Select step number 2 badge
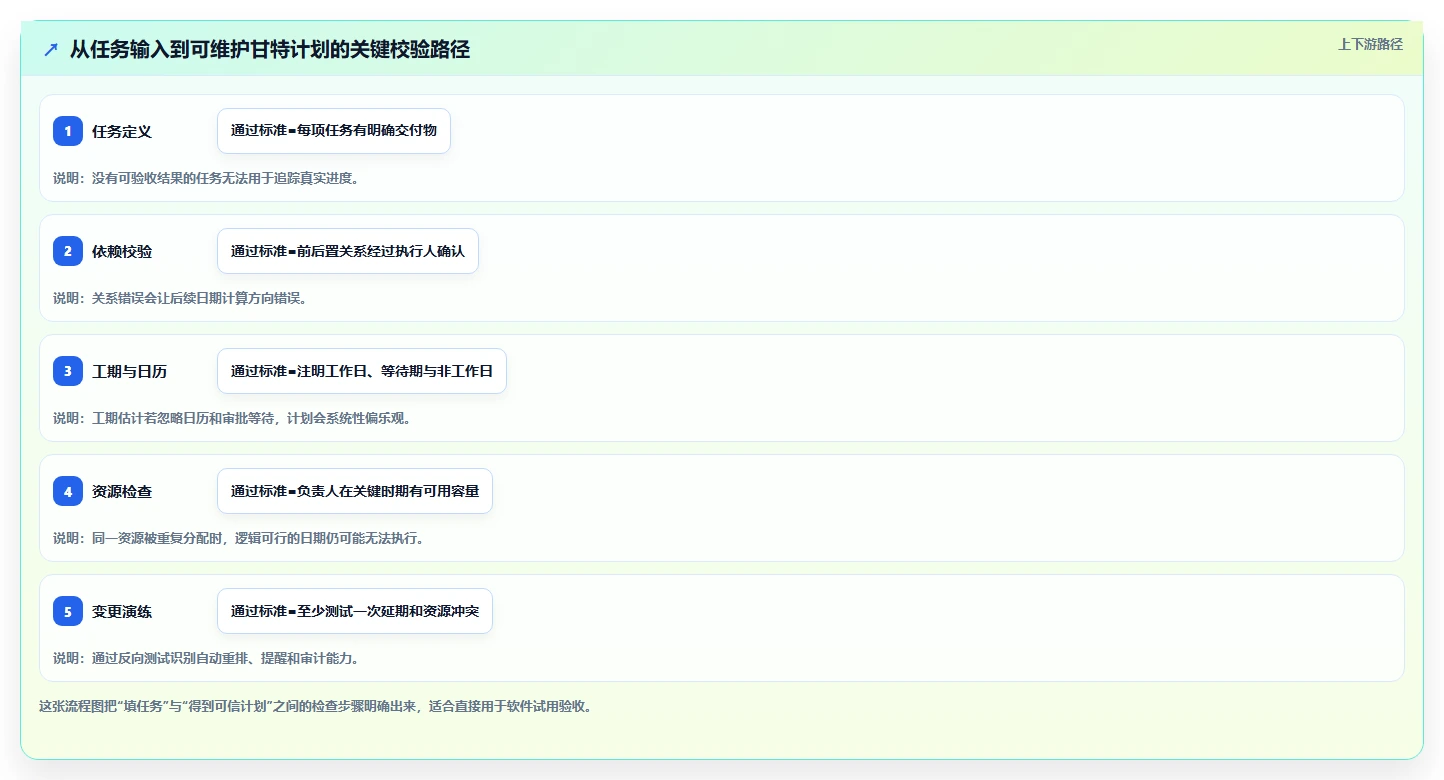Screen dimensions: 1444x780 pyautogui.click(x=68, y=251)
